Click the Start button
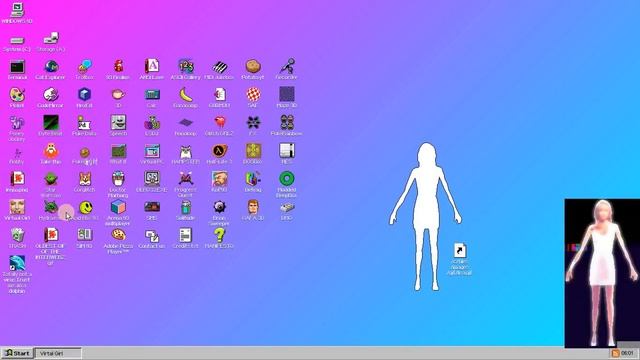640x360 pixels. coord(17,353)
